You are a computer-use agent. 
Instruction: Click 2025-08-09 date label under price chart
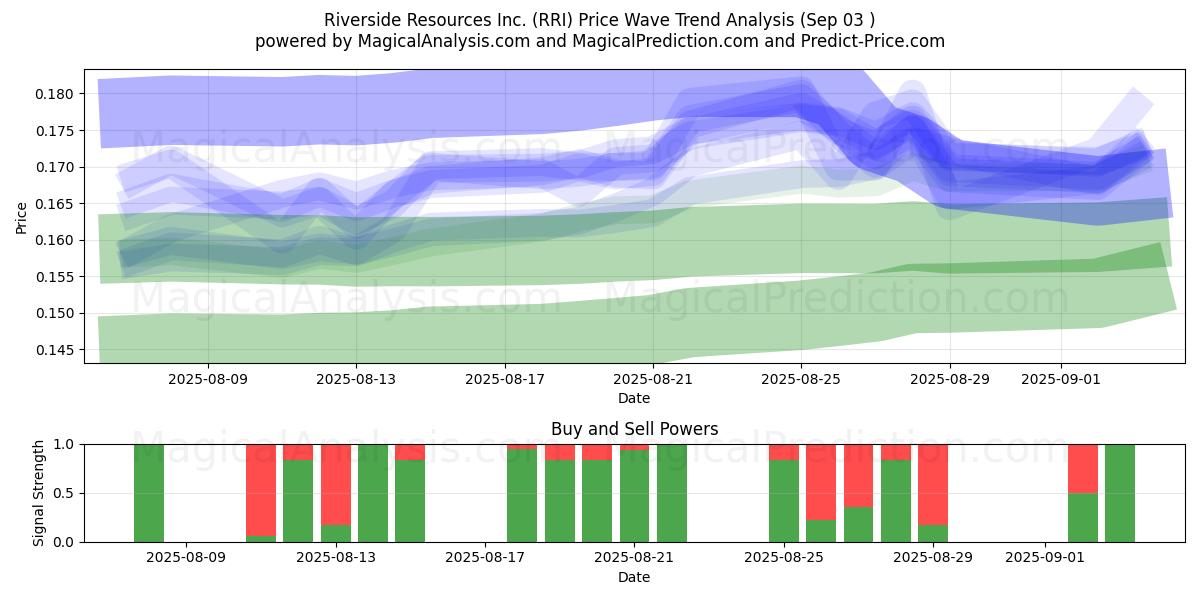208,380
